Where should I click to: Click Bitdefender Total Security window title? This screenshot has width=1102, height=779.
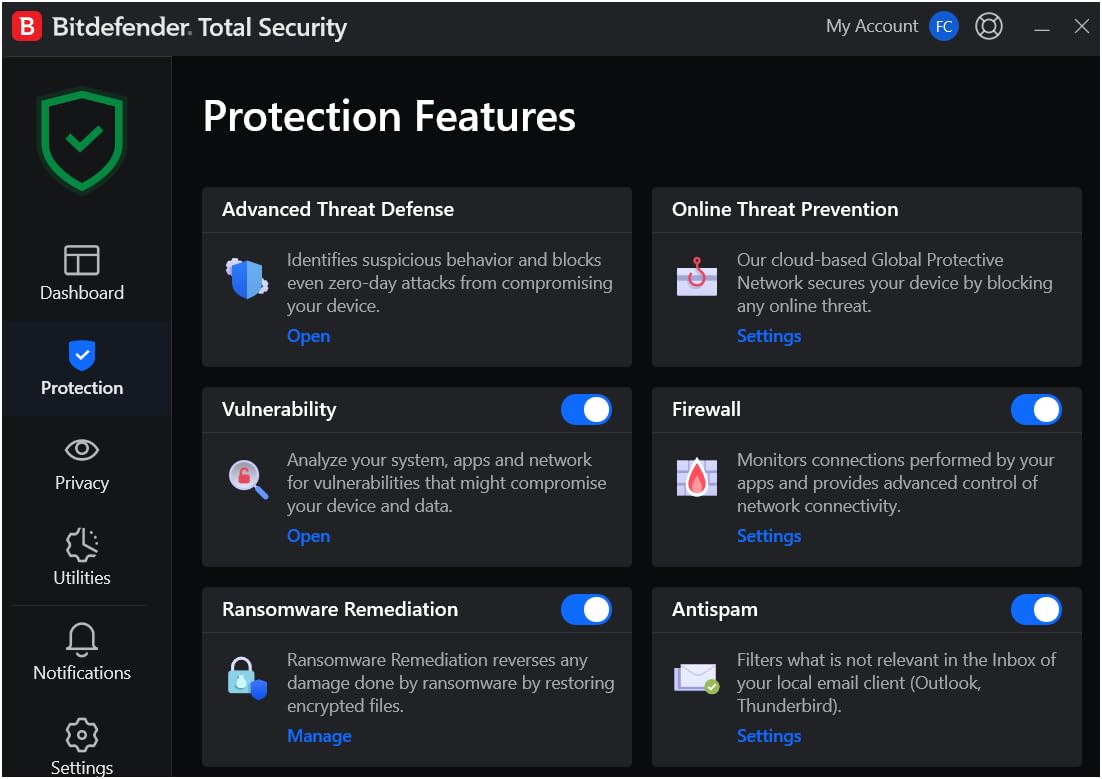pyautogui.click(x=200, y=27)
